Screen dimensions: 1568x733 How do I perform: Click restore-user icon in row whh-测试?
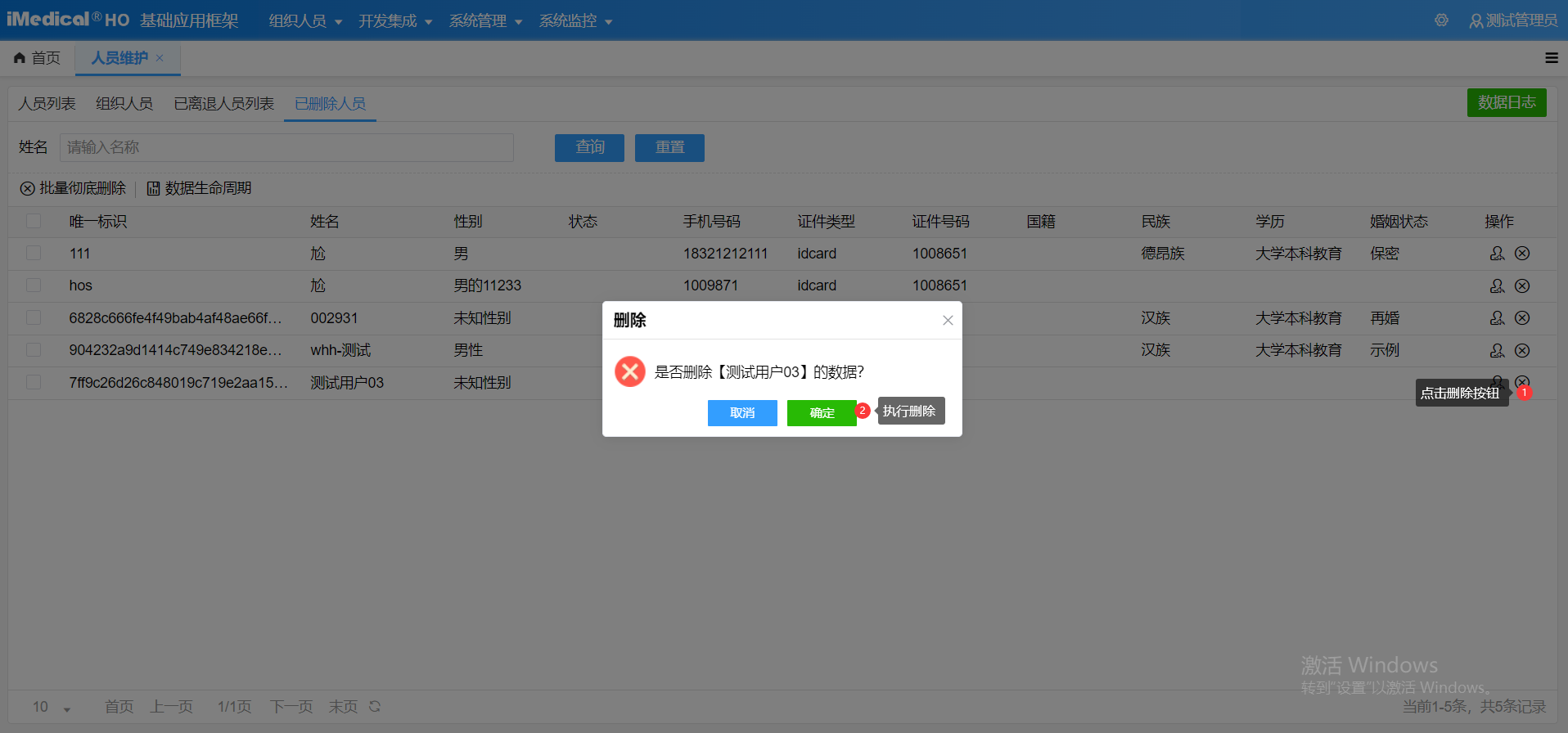[x=1497, y=350]
